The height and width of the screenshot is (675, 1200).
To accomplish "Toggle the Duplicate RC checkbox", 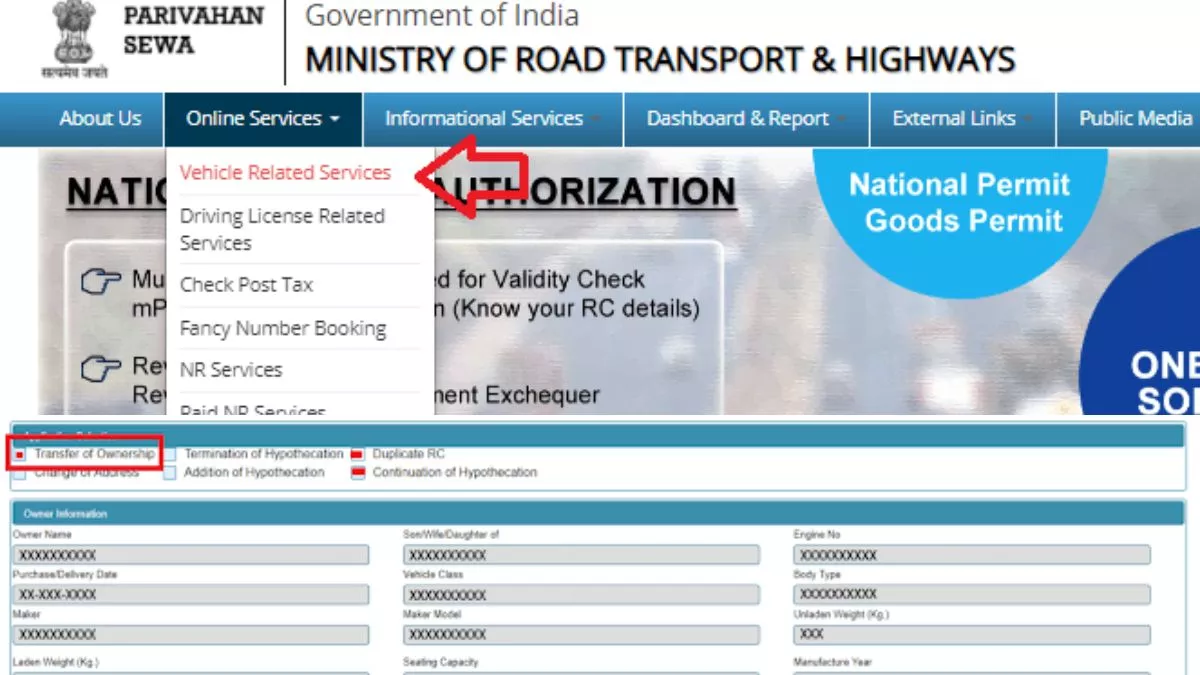I will point(357,454).
